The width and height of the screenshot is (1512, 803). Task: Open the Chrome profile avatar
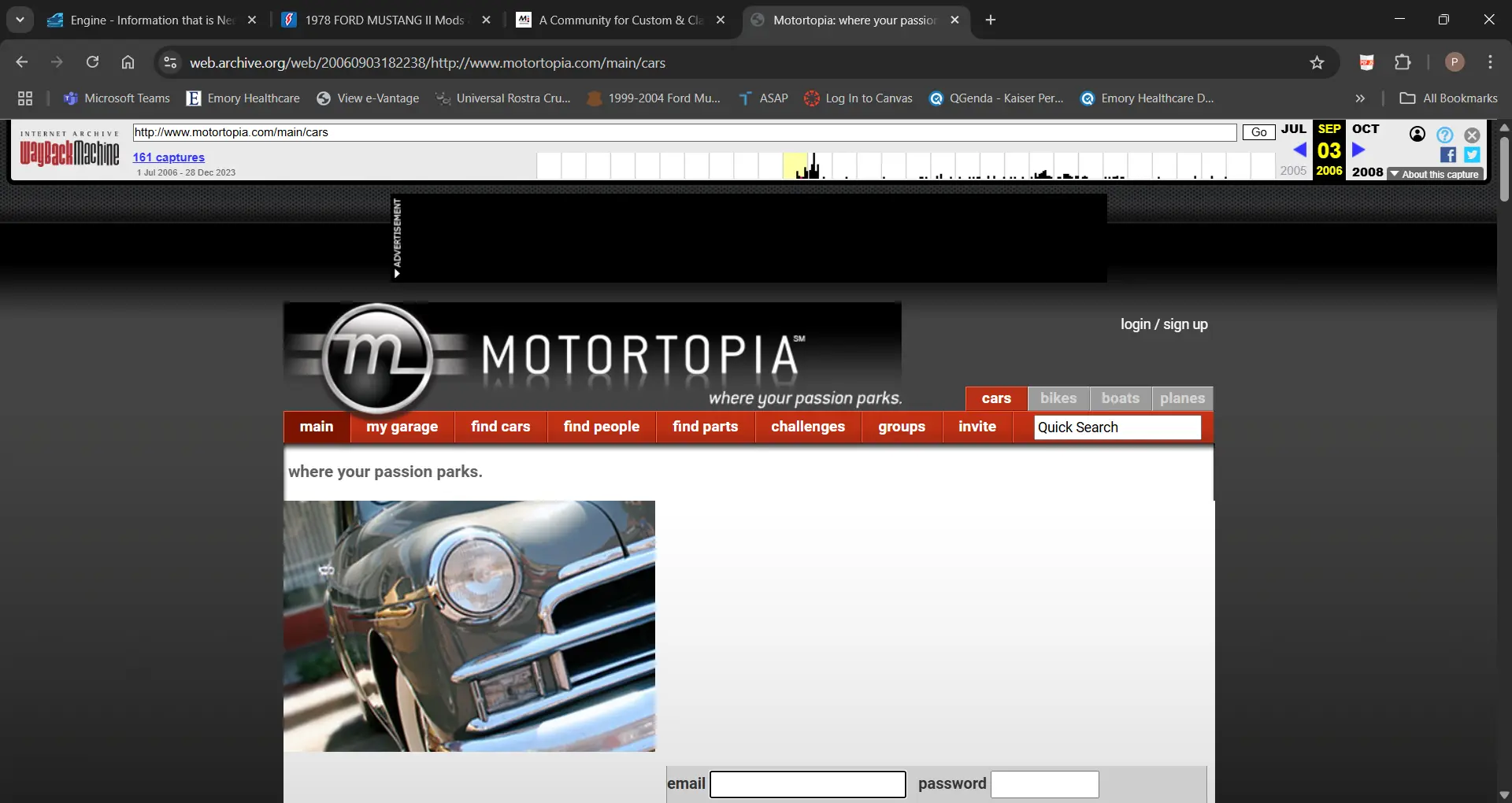1455,62
